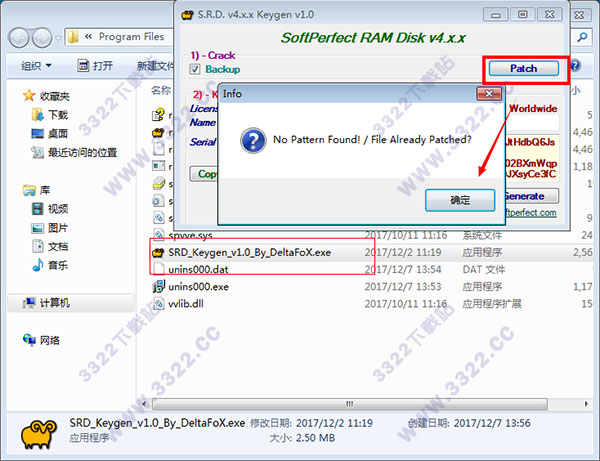Image resolution: width=600 pixels, height=461 pixels.
Task: Select the unins000.dat file
Action: click(x=198, y=269)
